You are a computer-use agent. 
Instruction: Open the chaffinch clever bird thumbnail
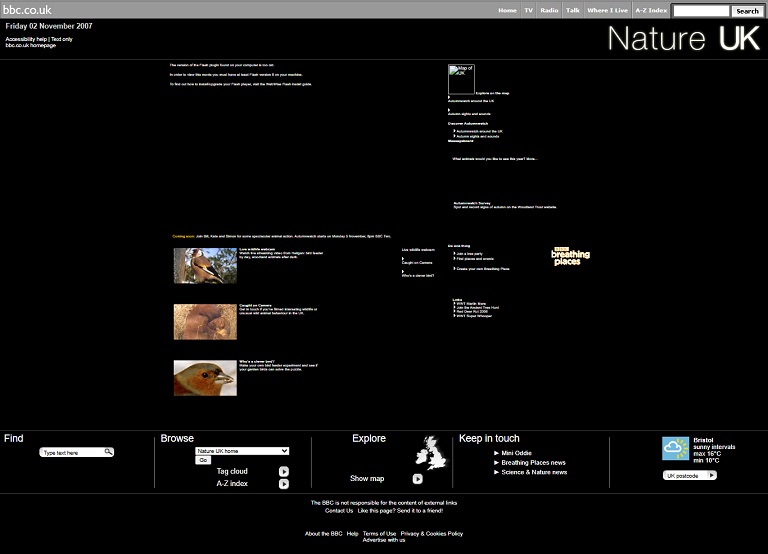click(x=205, y=378)
